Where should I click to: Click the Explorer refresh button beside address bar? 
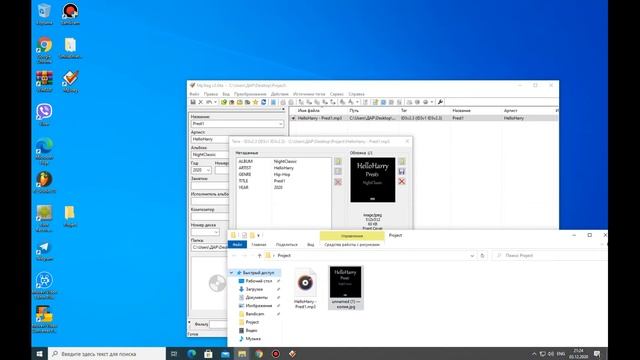[x=482, y=256]
